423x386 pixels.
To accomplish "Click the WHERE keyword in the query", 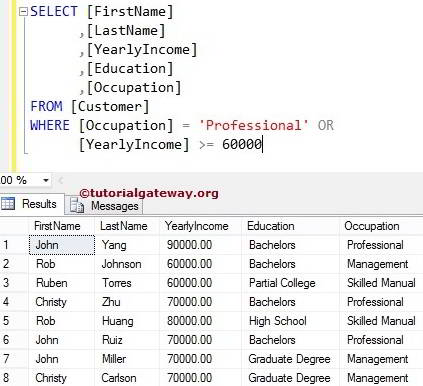I will pos(50,126).
